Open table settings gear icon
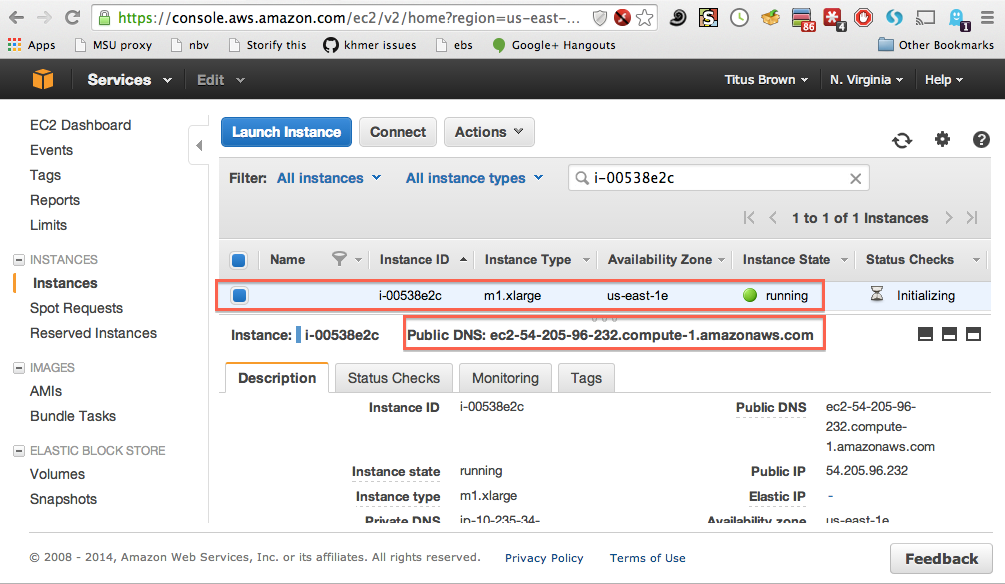The width and height of the screenshot is (1005, 584). [942, 139]
